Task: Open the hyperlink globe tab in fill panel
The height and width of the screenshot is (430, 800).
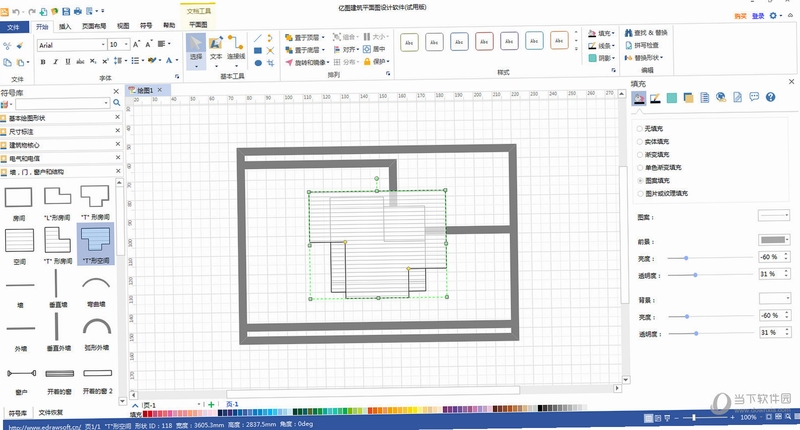Action: click(x=721, y=97)
